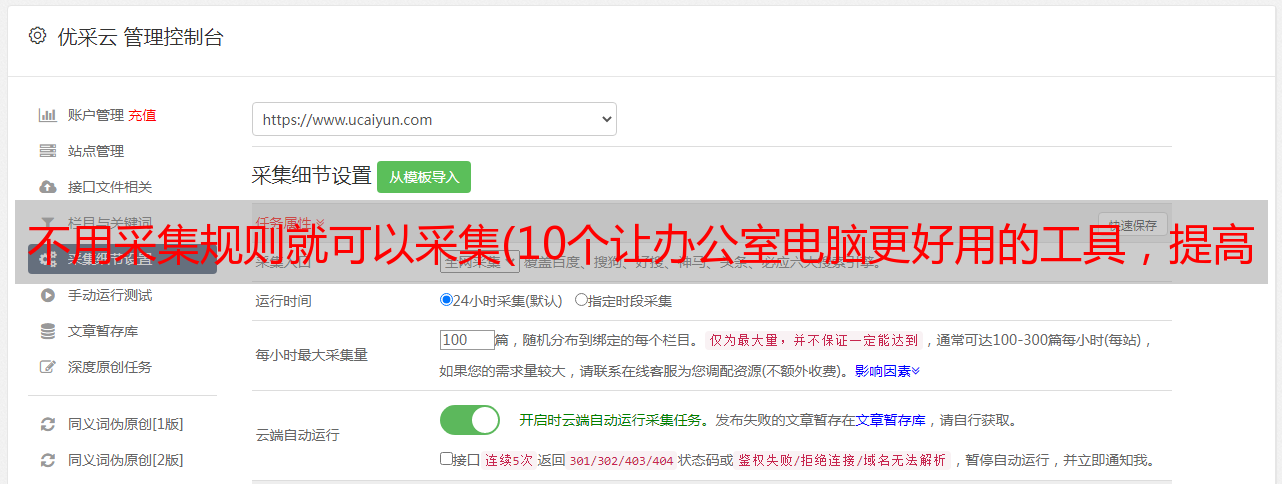This screenshot has width=1282, height=484.
Task: Click the 文章暂存库 database icon in sidebar
Action: 47,331
